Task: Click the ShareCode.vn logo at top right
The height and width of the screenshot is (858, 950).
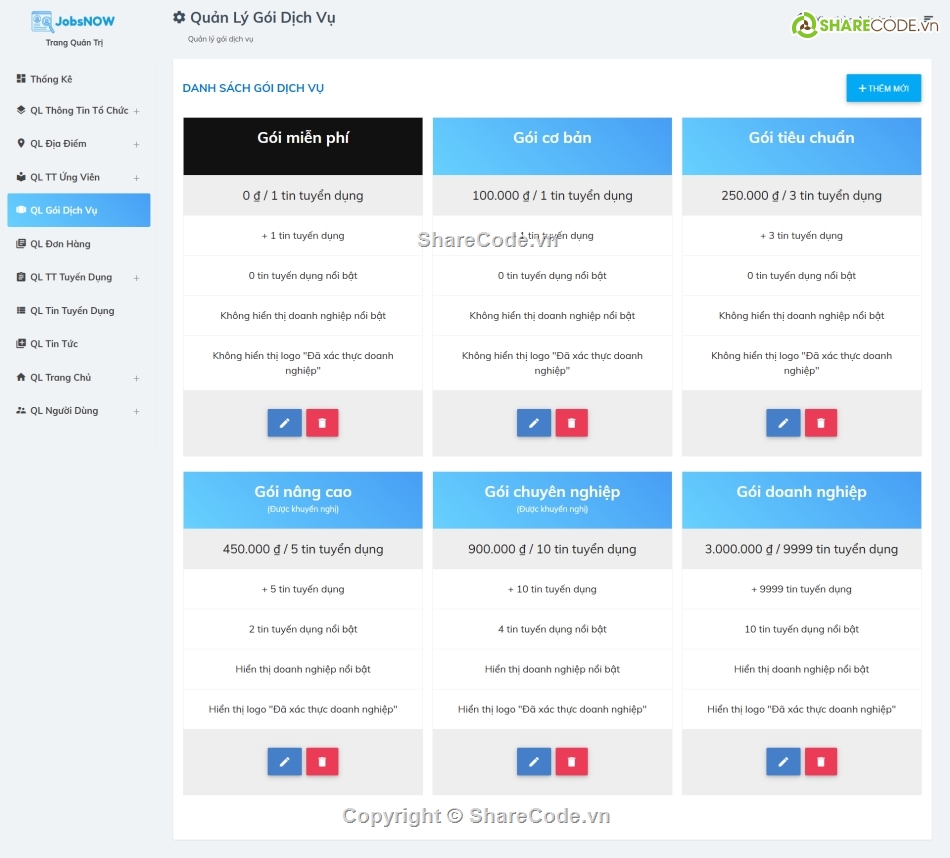Action: (865, 25)
